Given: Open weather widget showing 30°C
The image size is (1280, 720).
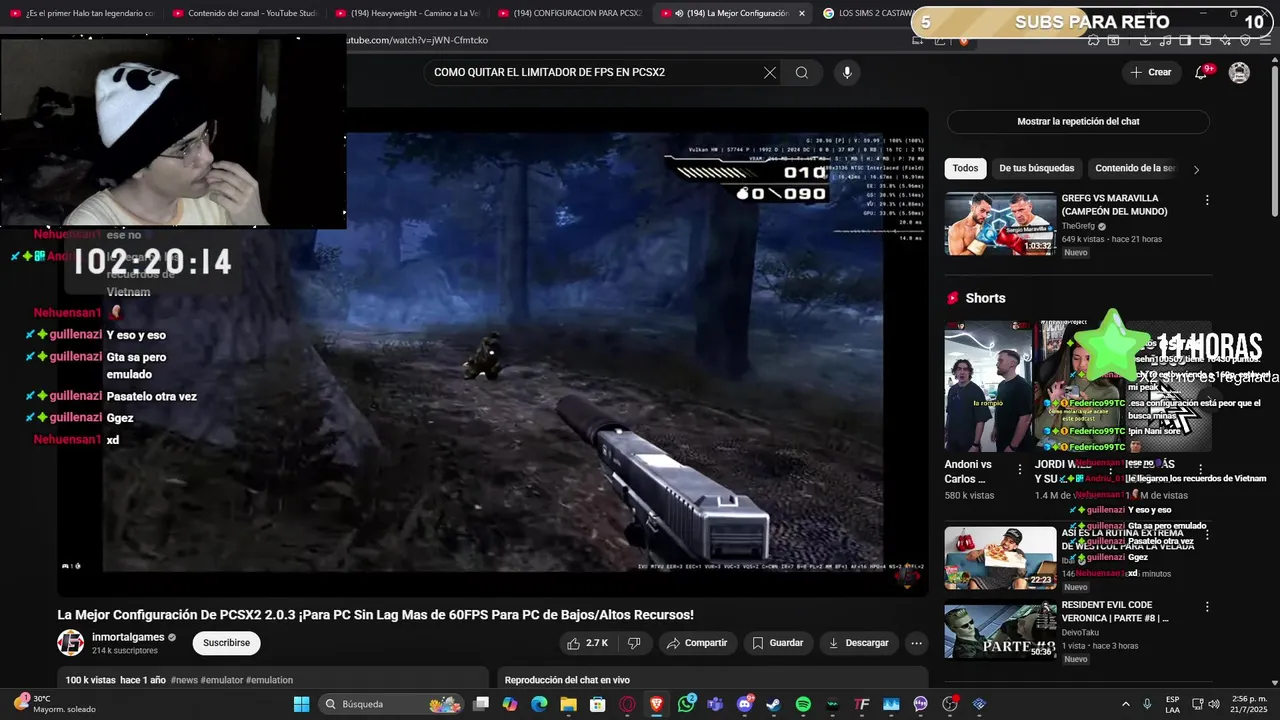Looking at the screenshot, I should point(55,704).
